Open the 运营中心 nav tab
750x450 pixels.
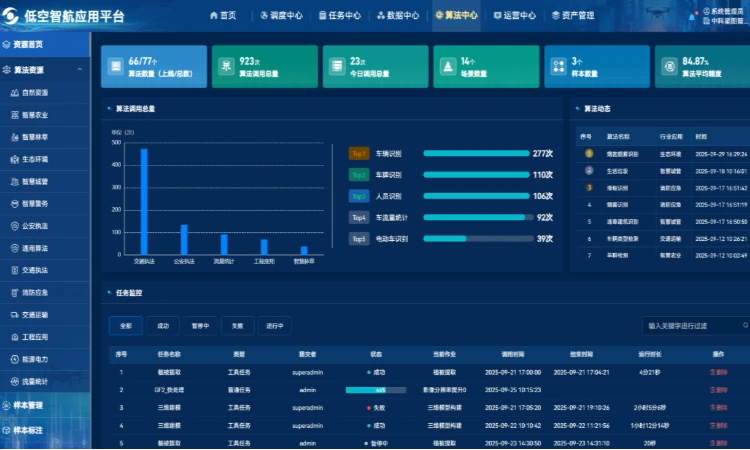pyautogui.click(x=515, y=15)
